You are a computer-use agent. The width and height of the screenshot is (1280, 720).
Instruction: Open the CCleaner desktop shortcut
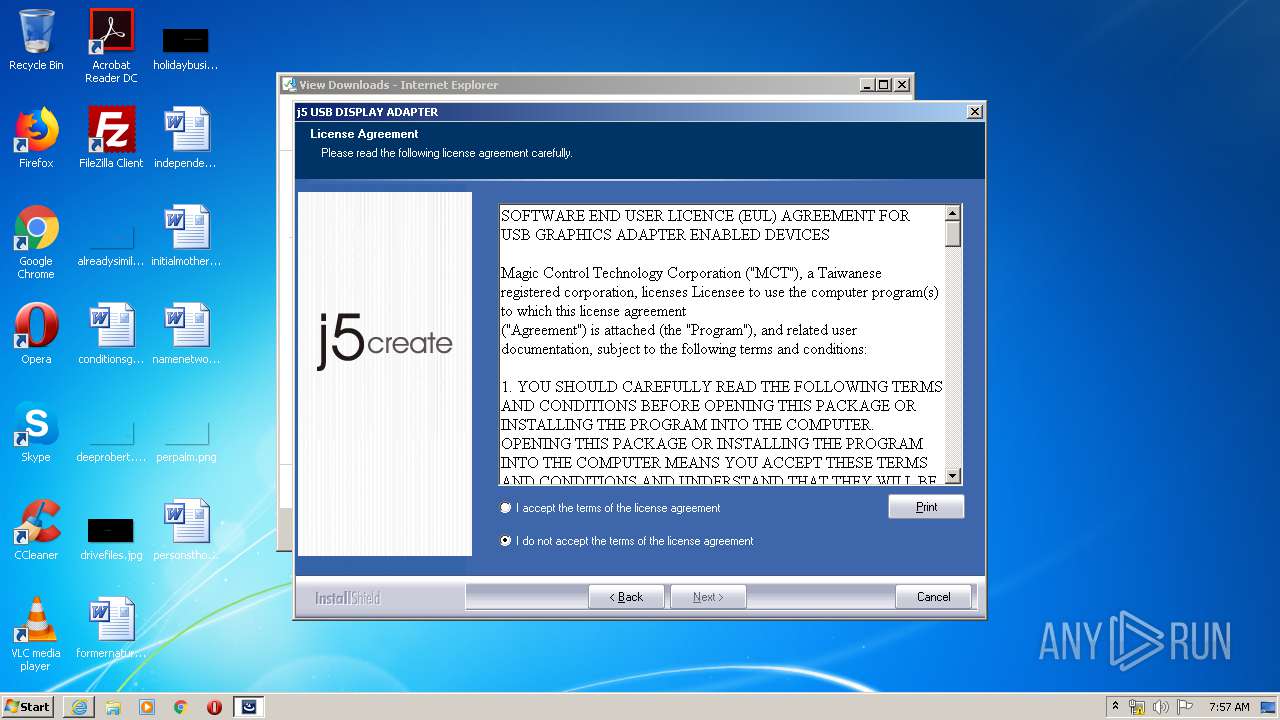[x=36, y=529]
